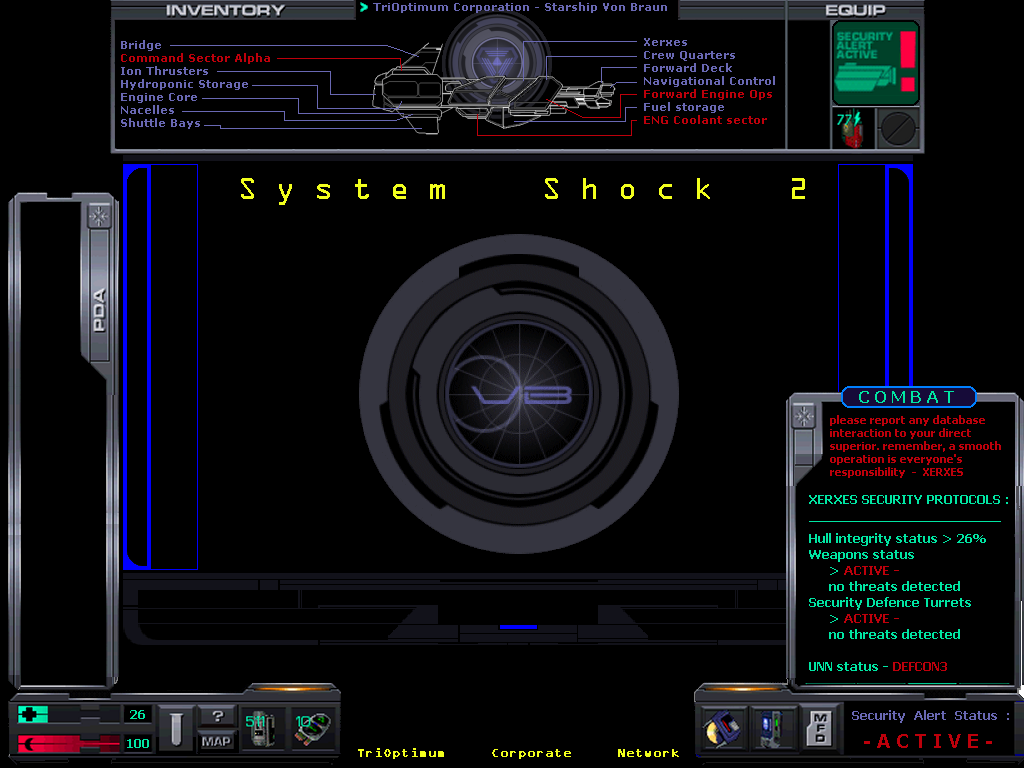Image resolution: width=1024 pixels, height=768 pixels.
Task: Select the red power cell showing 77
Action: tap(852, 129)
